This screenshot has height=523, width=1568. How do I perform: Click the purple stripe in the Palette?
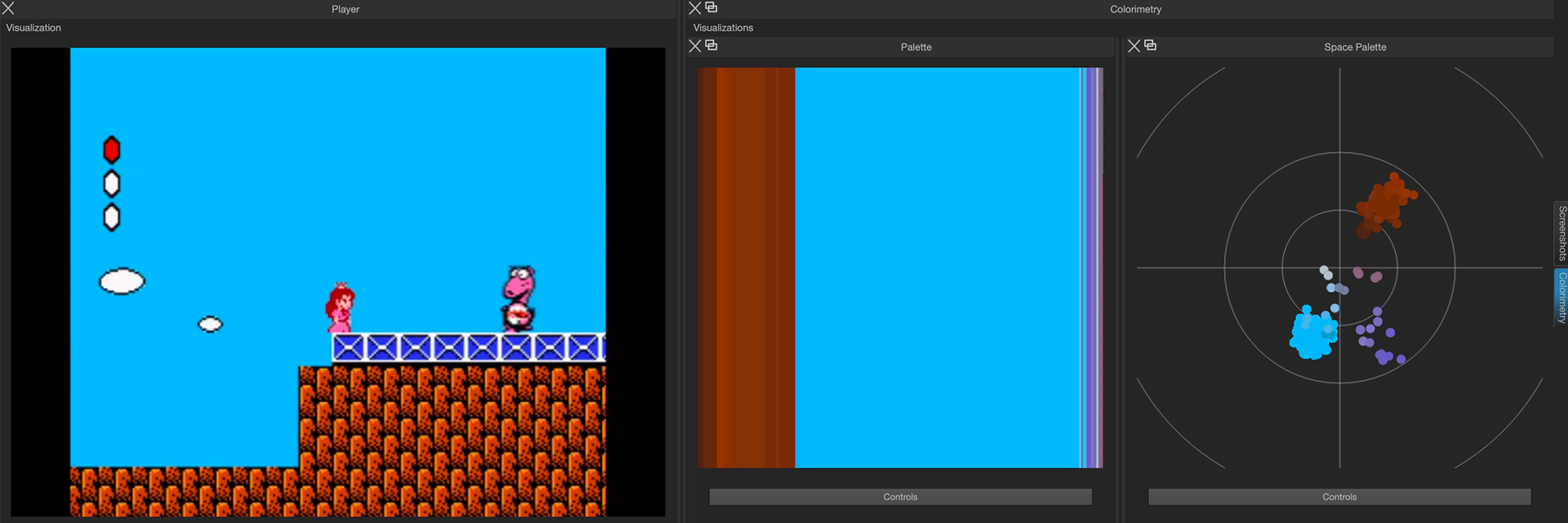1092,268
